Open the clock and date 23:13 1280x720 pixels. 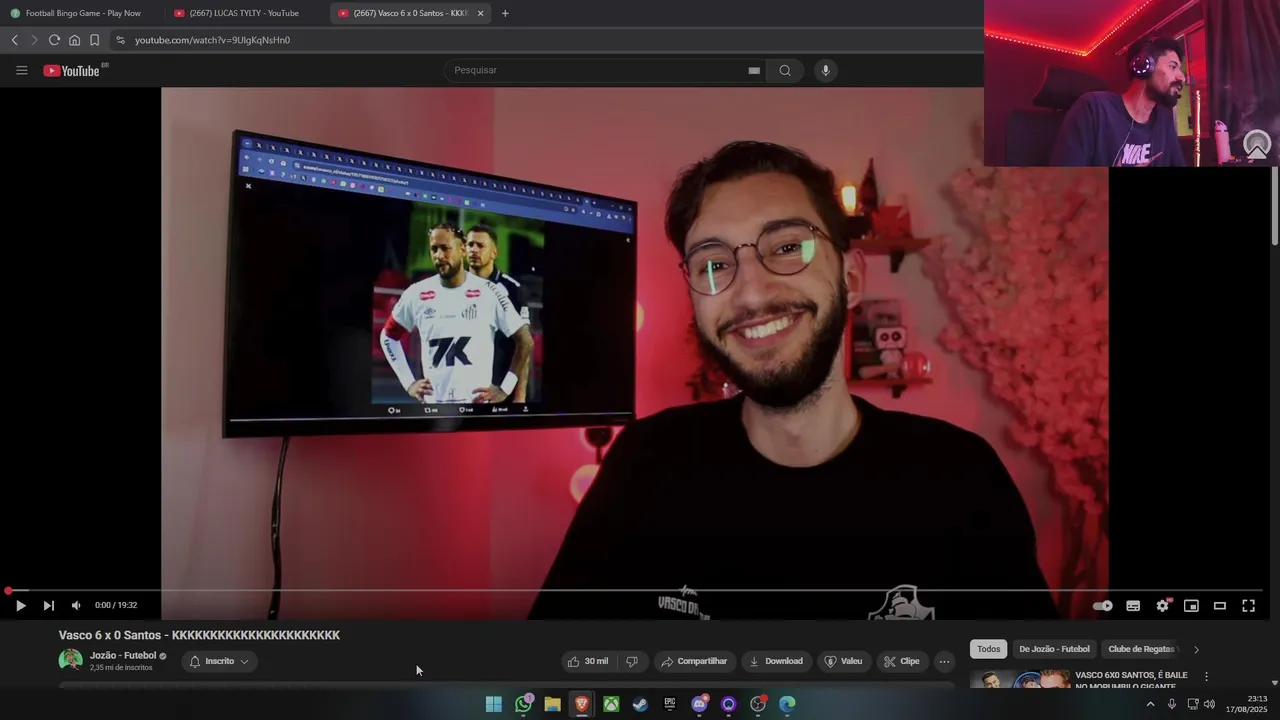point(1248,704)
